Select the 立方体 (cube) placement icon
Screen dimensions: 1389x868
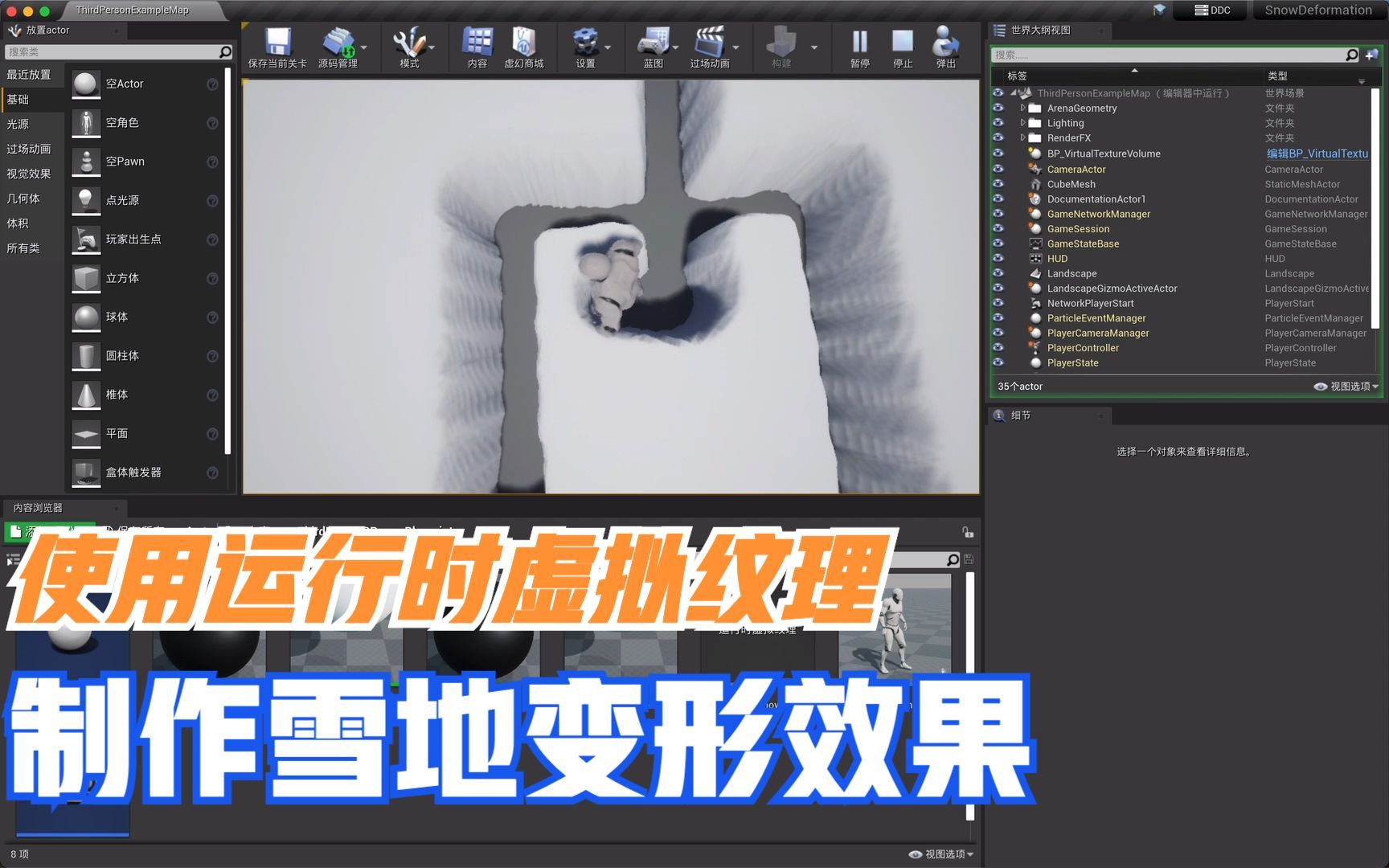(86, 277)
